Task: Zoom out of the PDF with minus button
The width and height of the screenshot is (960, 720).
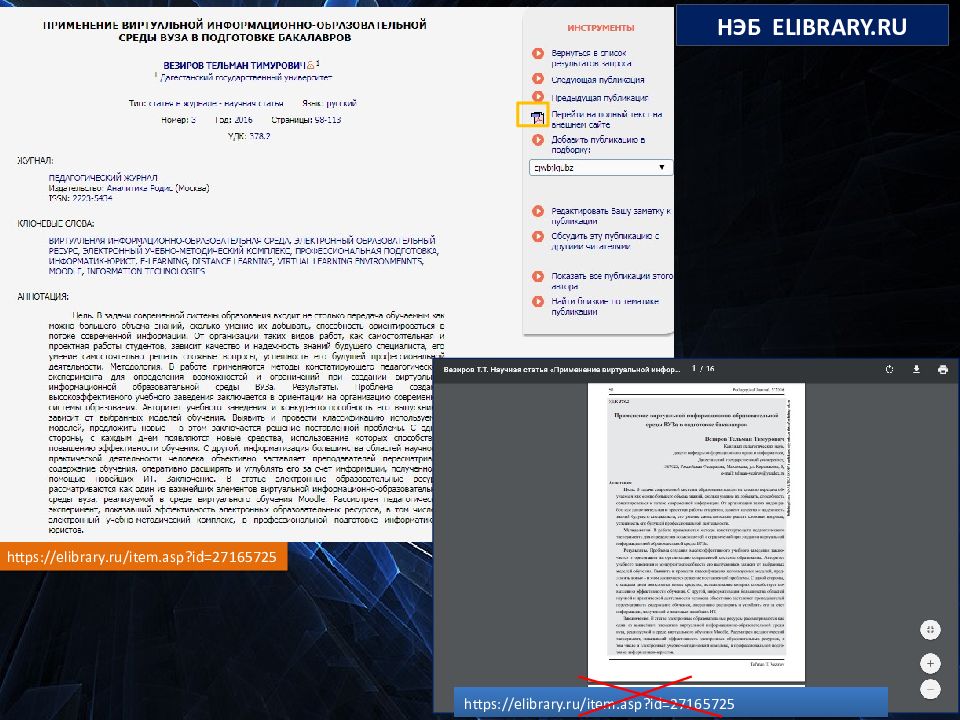Action: click(x=930, y=689)
